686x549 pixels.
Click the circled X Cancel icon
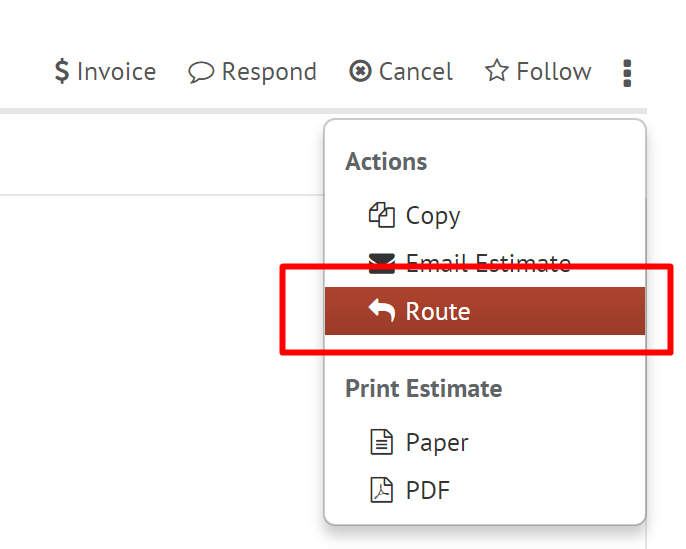360,72
